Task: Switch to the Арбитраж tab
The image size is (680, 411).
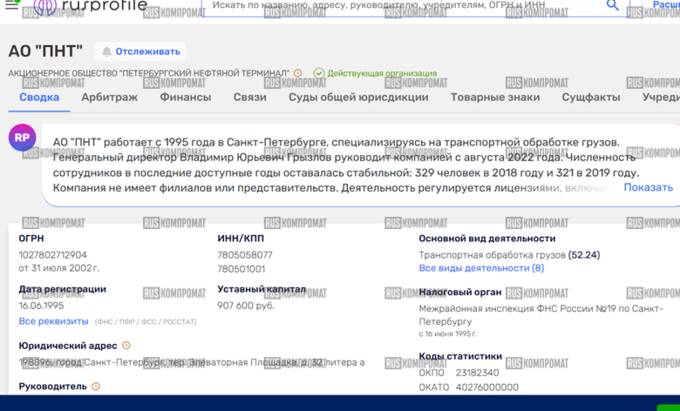Action: tap(109, 97)
